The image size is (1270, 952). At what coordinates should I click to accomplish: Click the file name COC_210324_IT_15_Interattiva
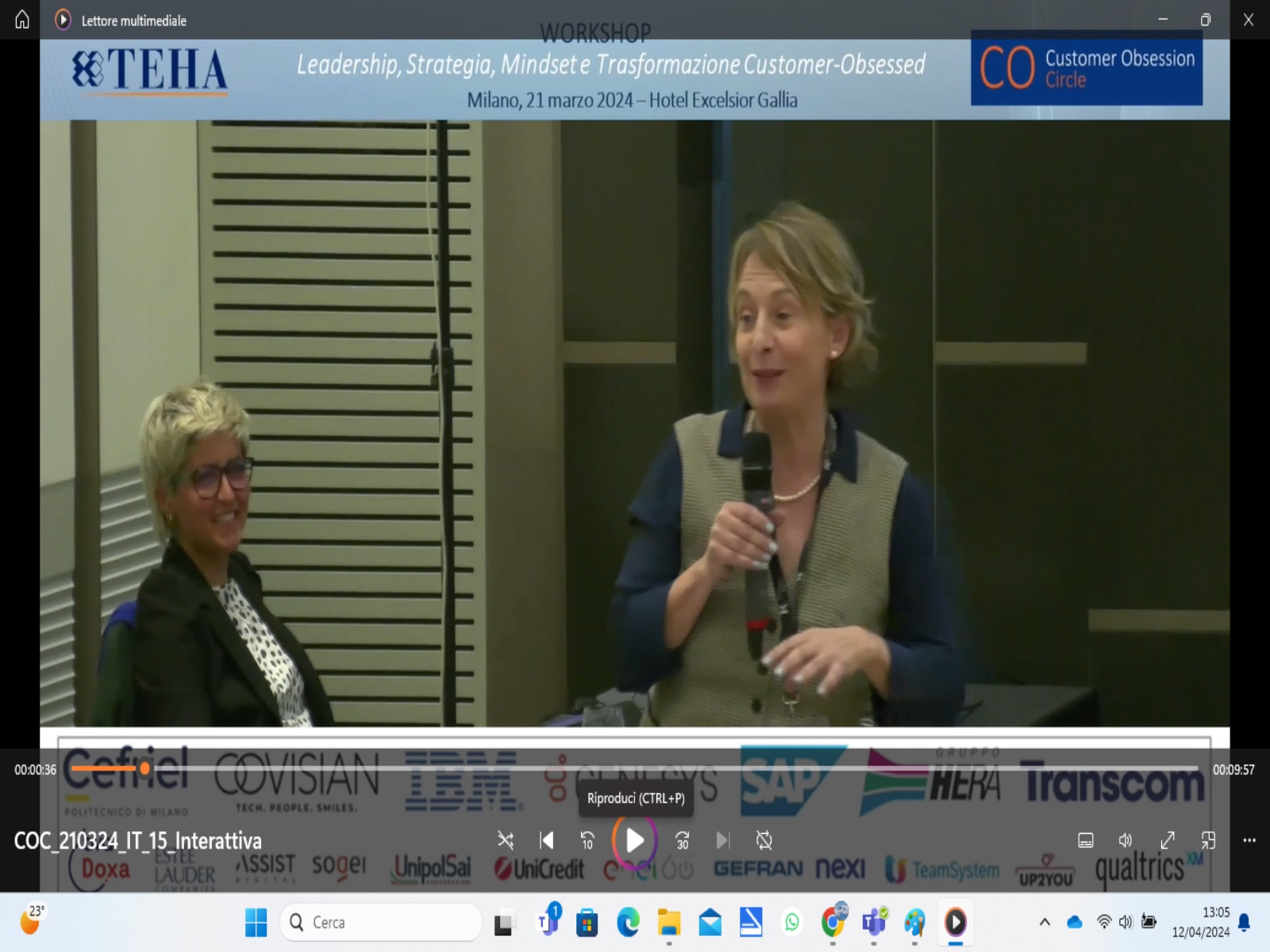click(138, 841)
